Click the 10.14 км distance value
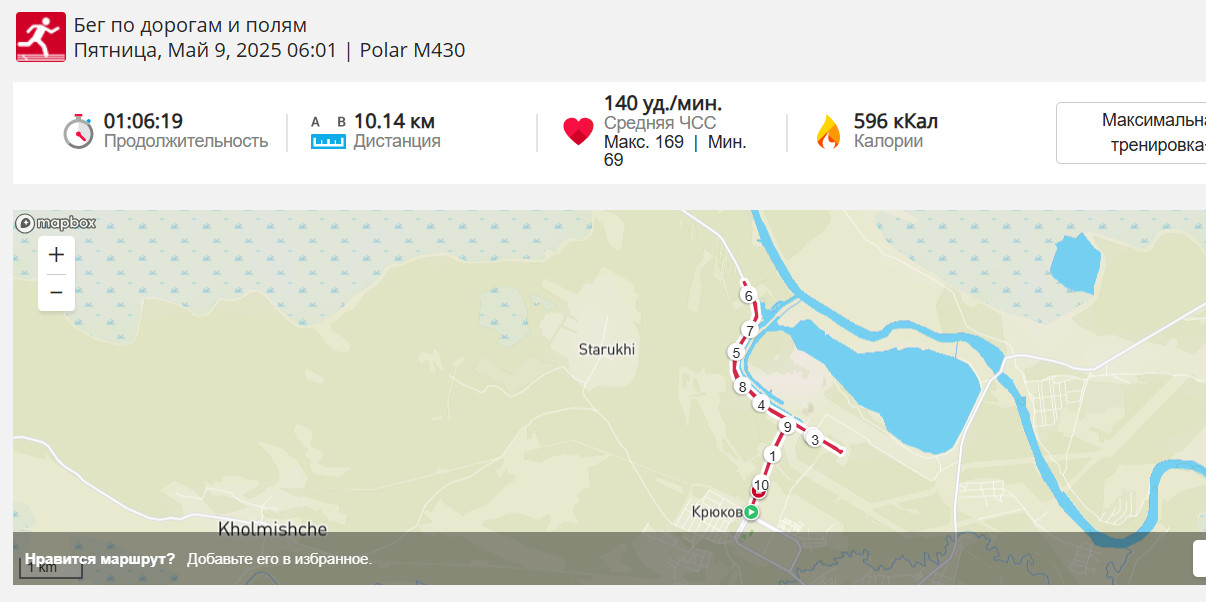 coord(394,121)
